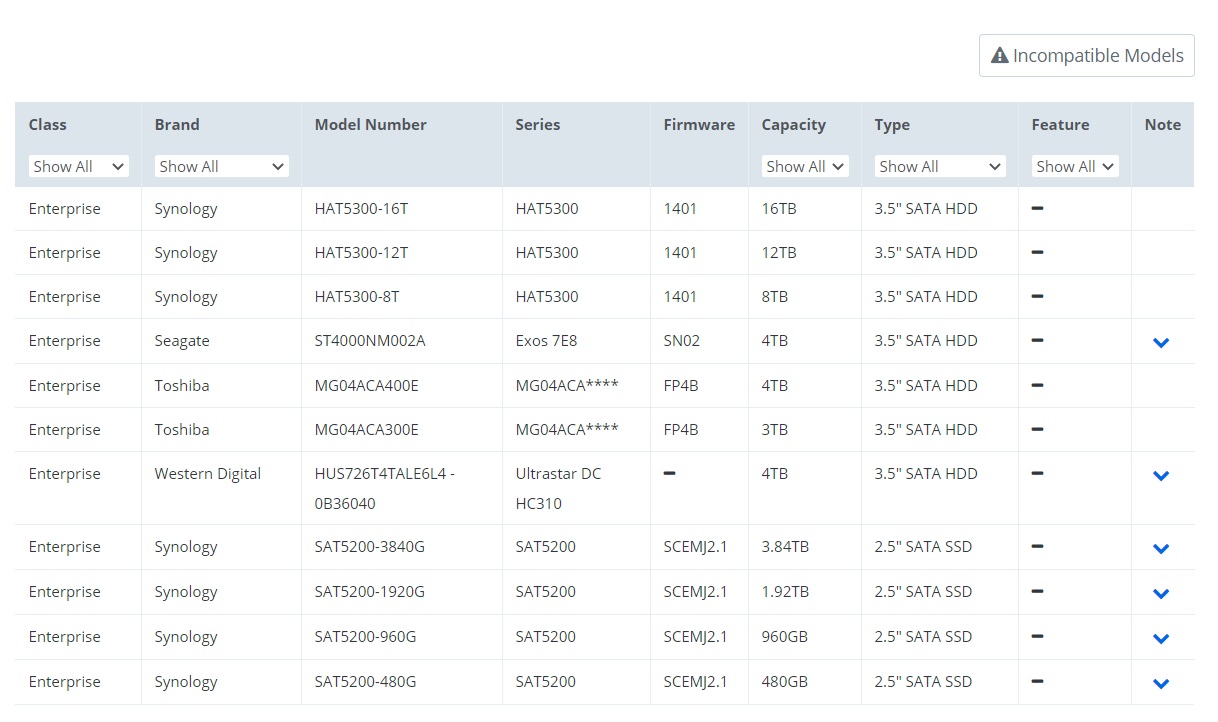Open the Class filter dropdown

78,166
